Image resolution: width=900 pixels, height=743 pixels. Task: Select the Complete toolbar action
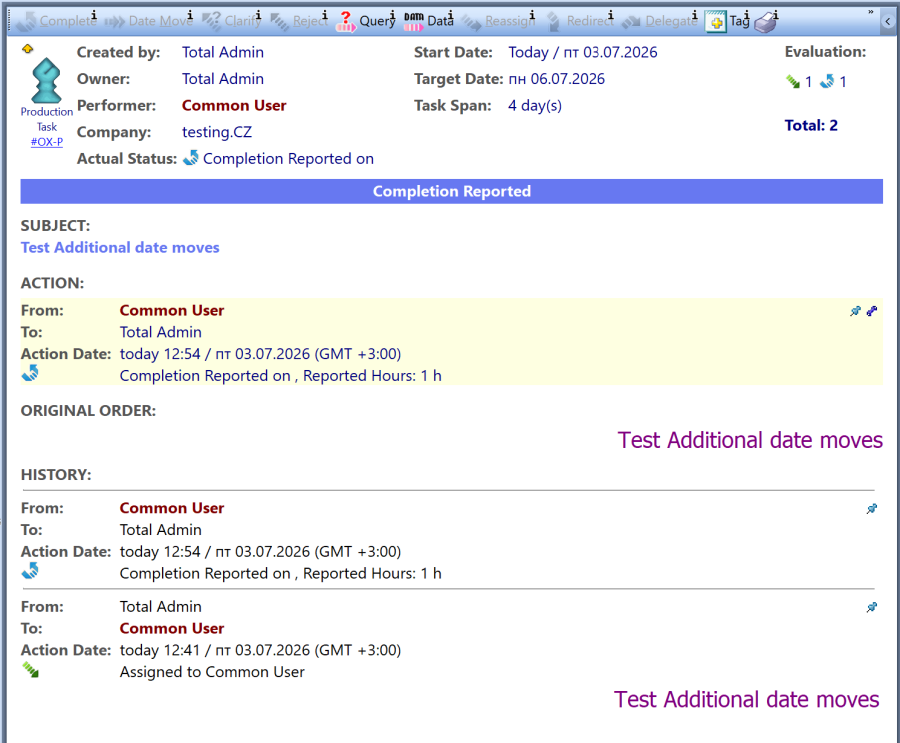click(56, 21)
